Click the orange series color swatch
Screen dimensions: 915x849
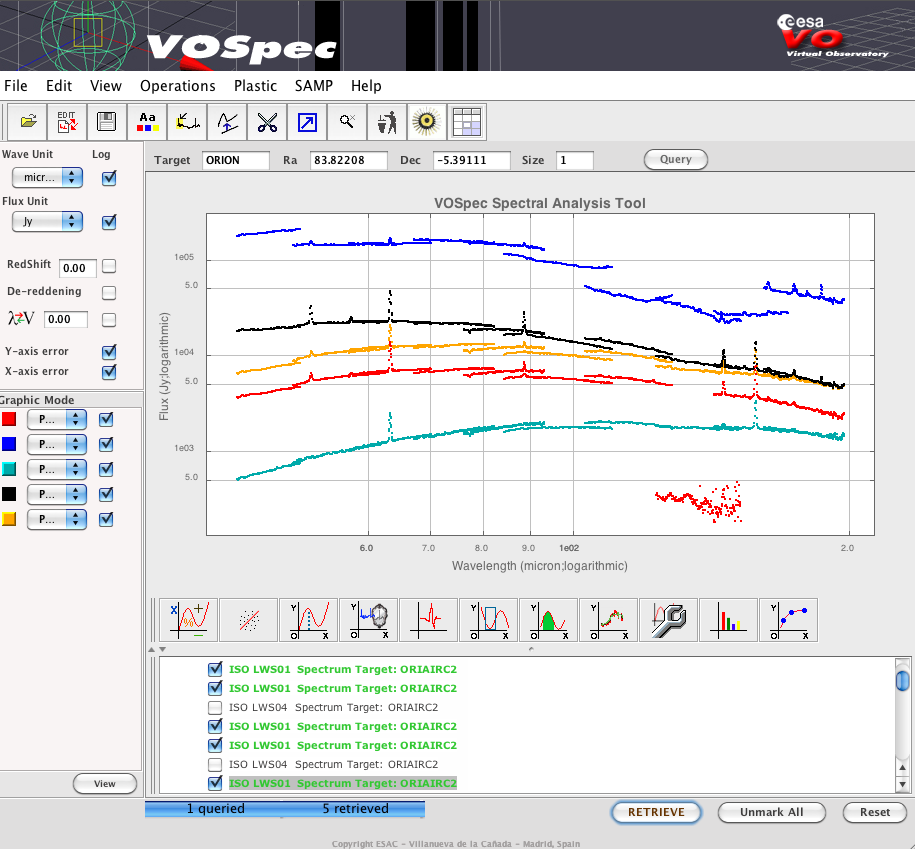pyautogui.click(x=9, y=519)
